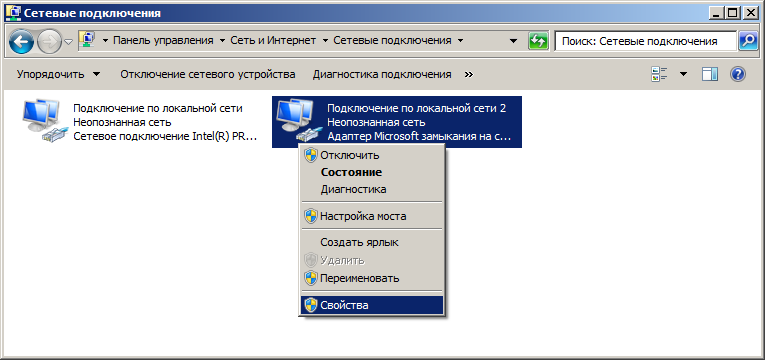Image resolution: width=765 pixels, height=360 pixels.
Task: Open recent pages dropdown beside Forward arrow
Action: click(x=69, y=42)
